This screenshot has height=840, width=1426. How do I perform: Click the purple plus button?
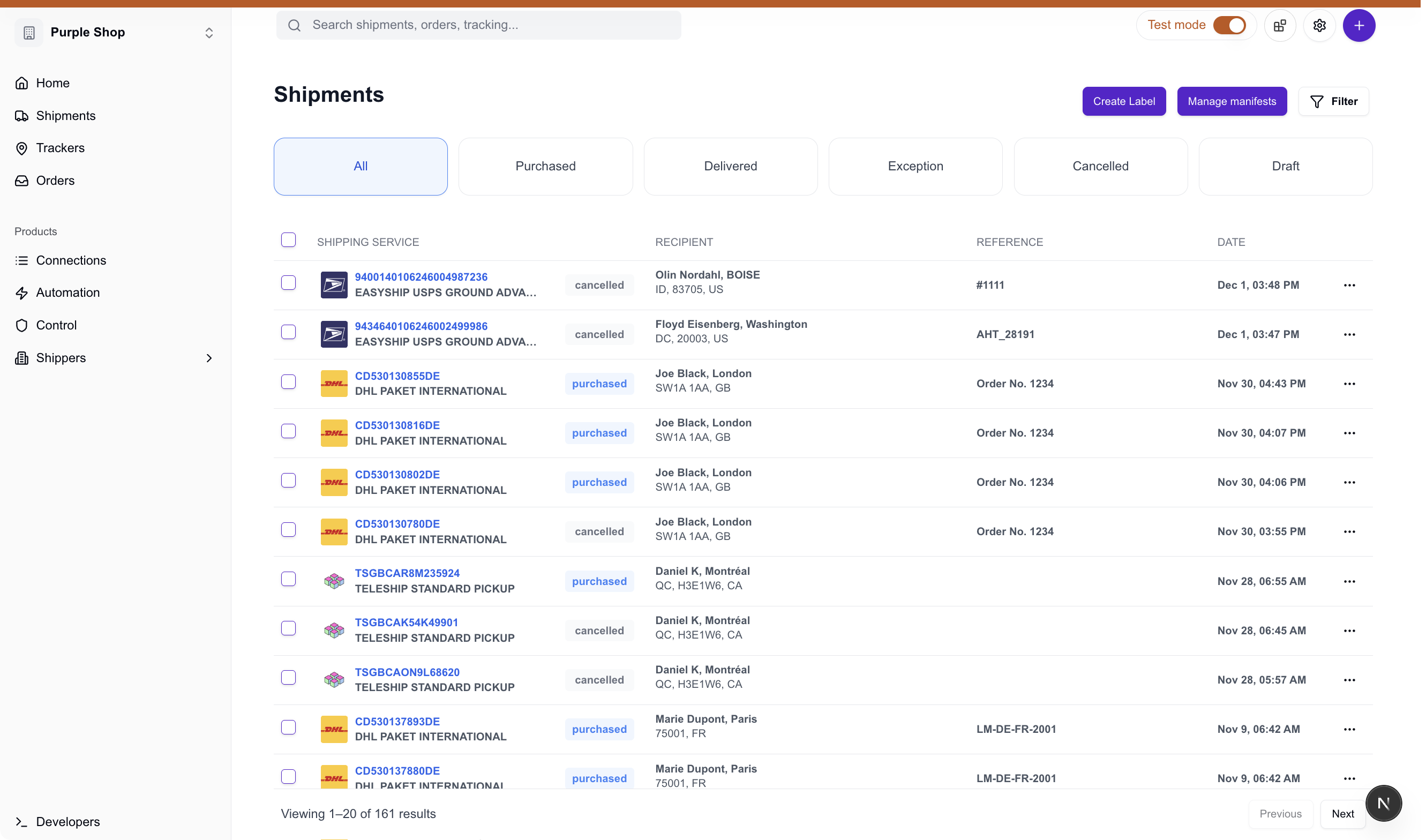pyautogui.click(x=1359, y=26)
